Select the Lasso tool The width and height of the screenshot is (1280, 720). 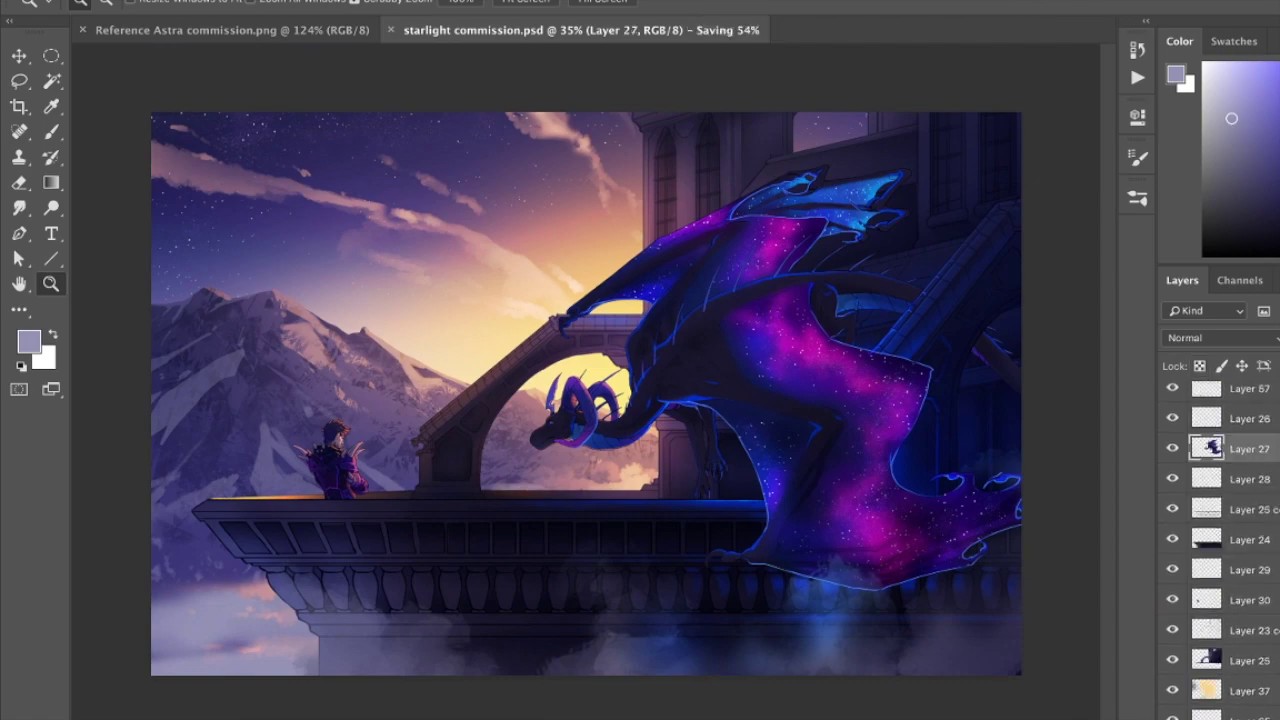(19, 81)
